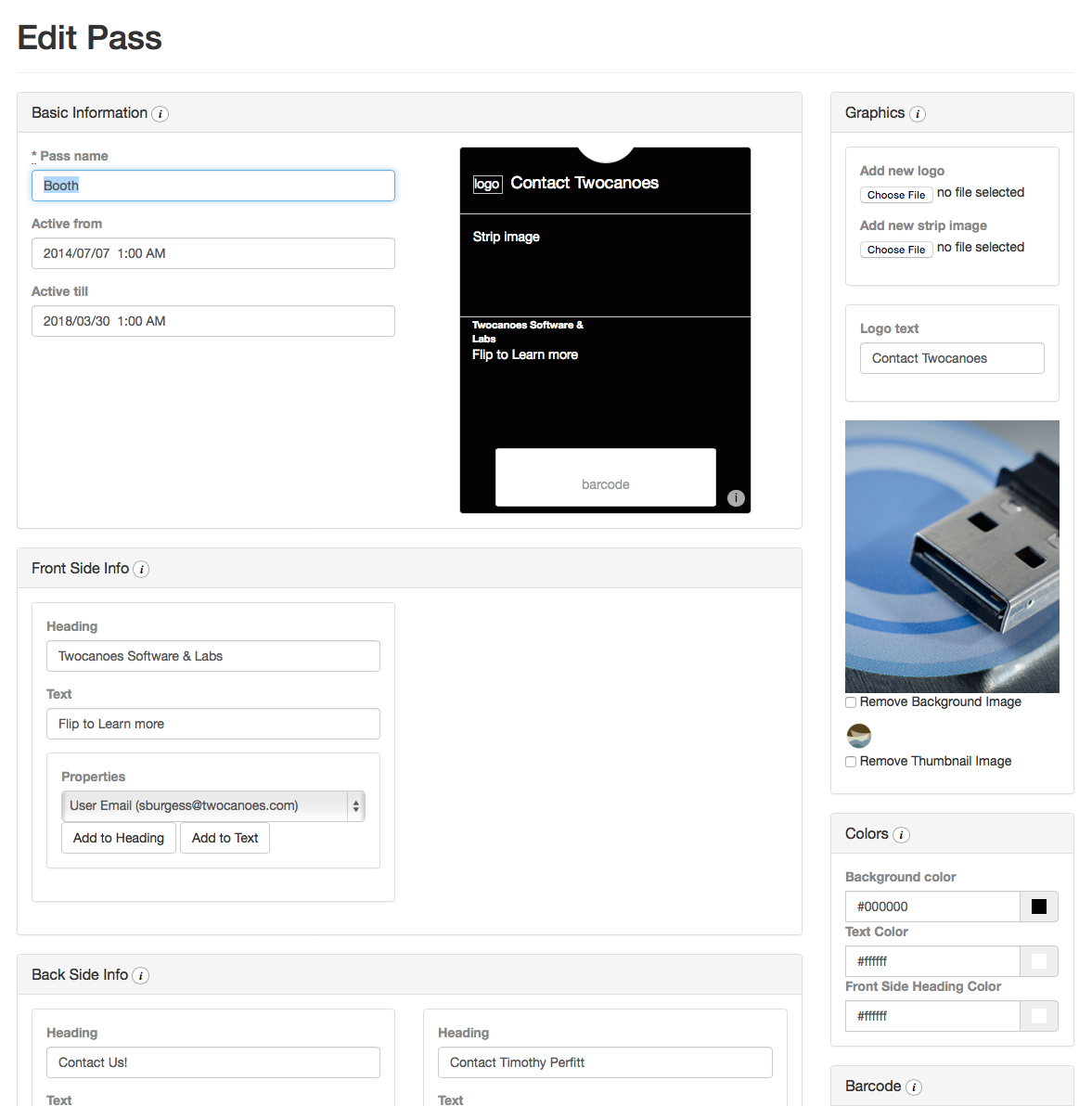Open Front Side Heading Color swatch
The height and width of the screenshot is (1106, 1092).
1038,1016
